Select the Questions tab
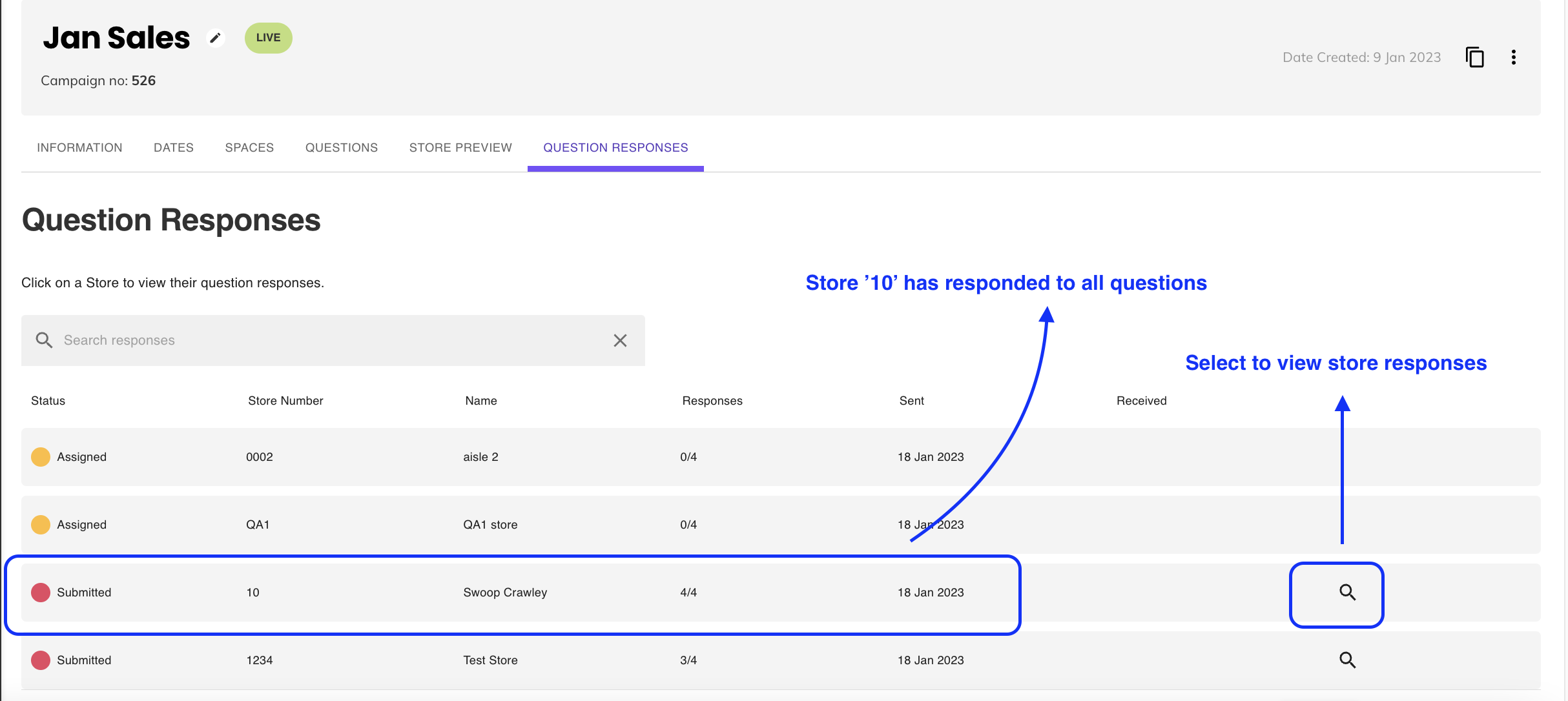 coord(342,148)
